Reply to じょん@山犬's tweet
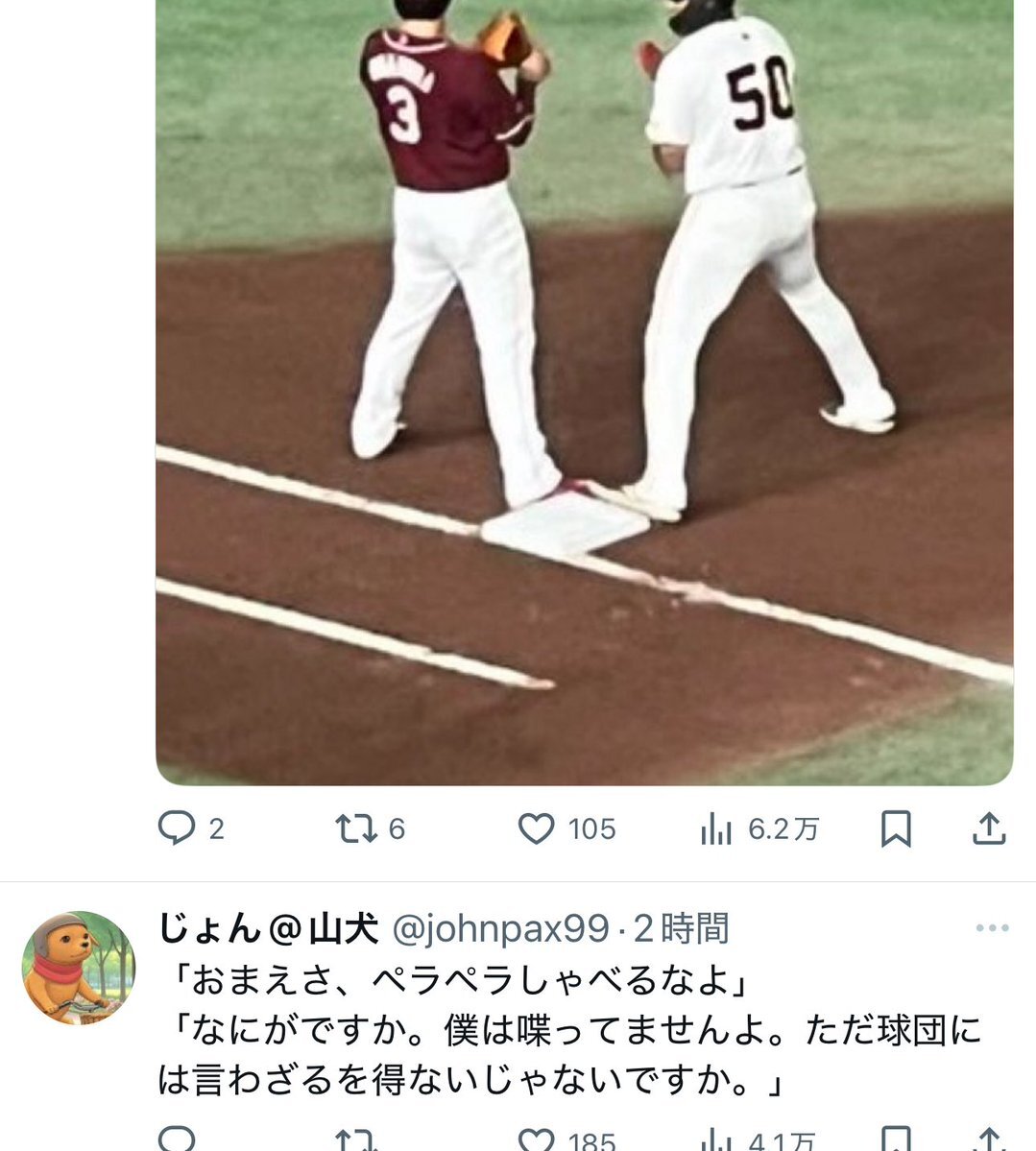The width and height of the screenshot is (1036, 1151). (177, 1140)
